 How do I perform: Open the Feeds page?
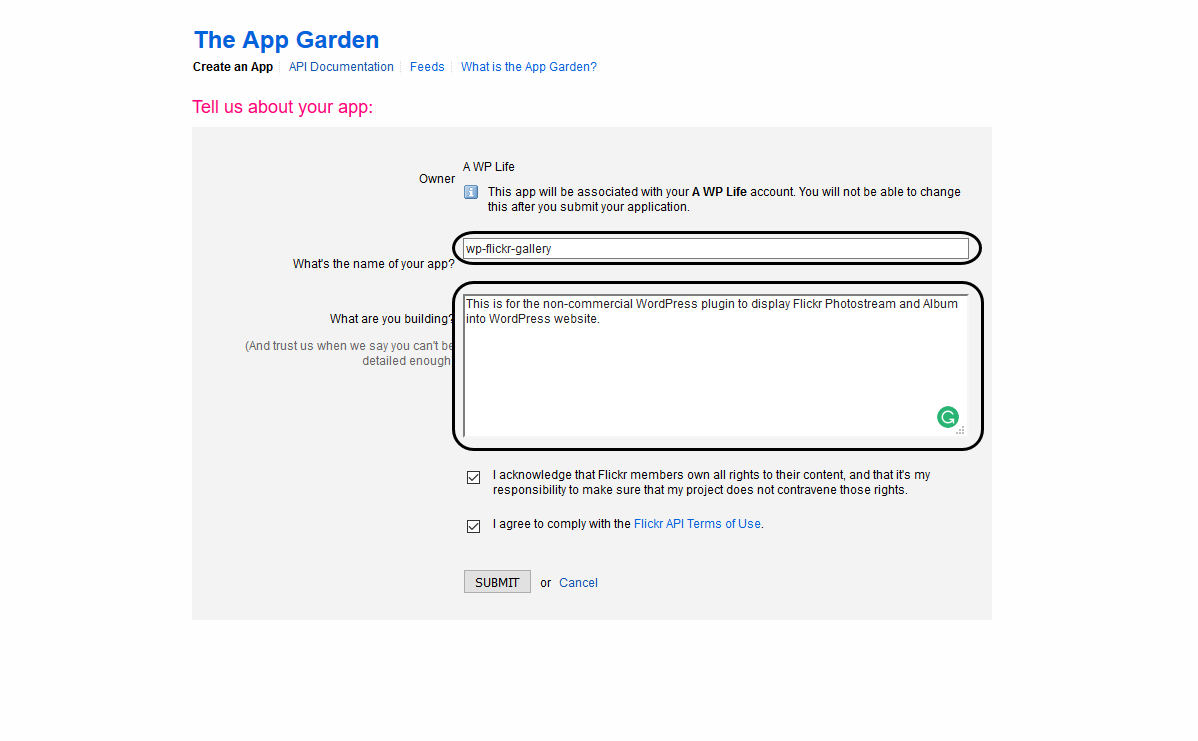(x=427, y=67)
